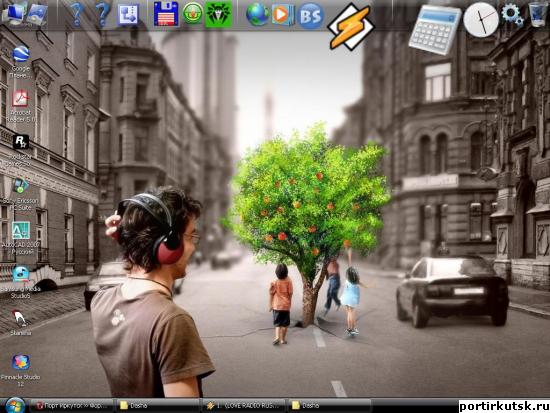The height and width of the screenshot is (413, 550).
Task: Switch to Порт Иркутск browser taskbar button
Action: [72, 406]
